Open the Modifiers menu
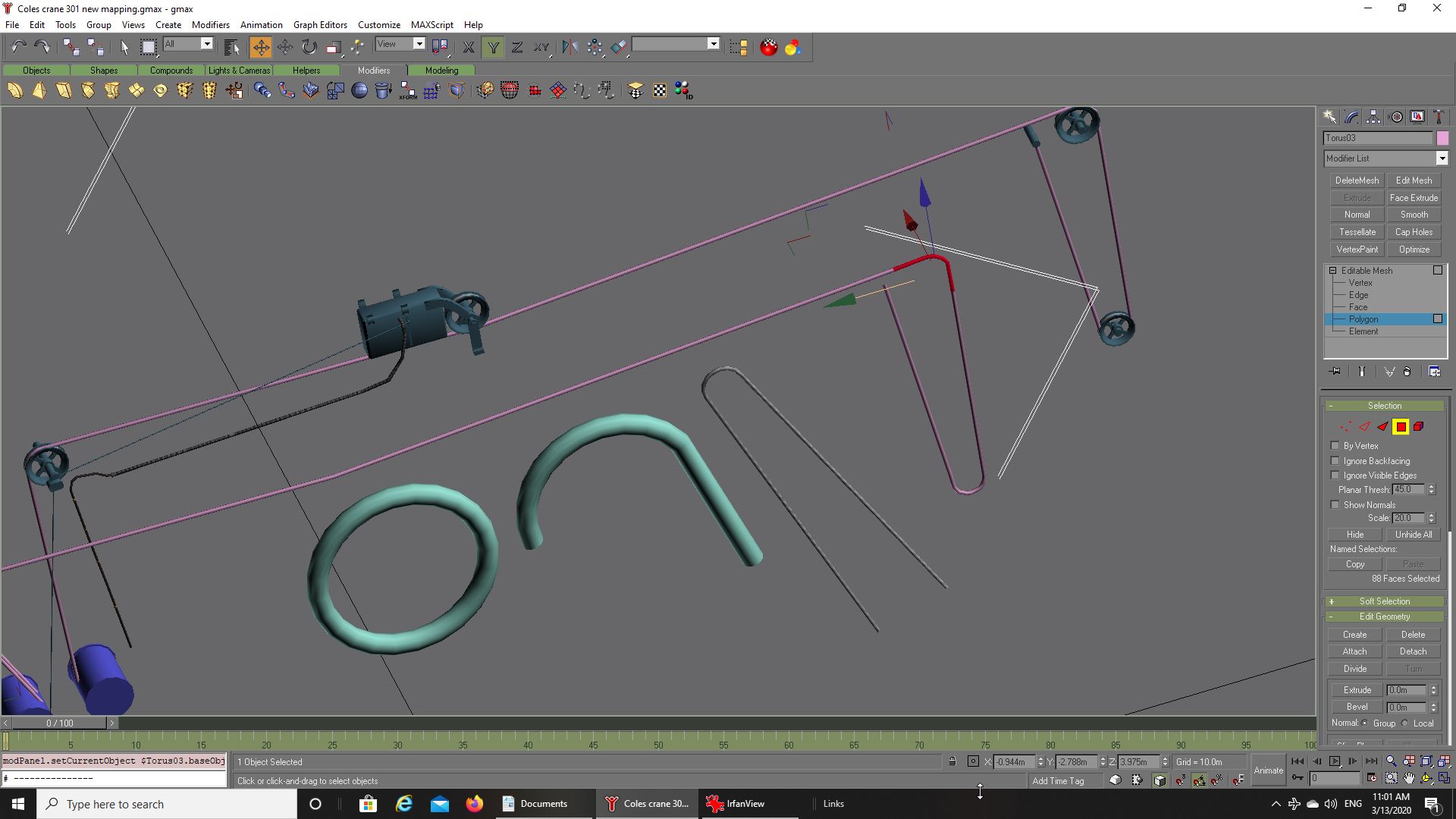The height and width of the screenshot is (819, 1456). tap(211, 24)
